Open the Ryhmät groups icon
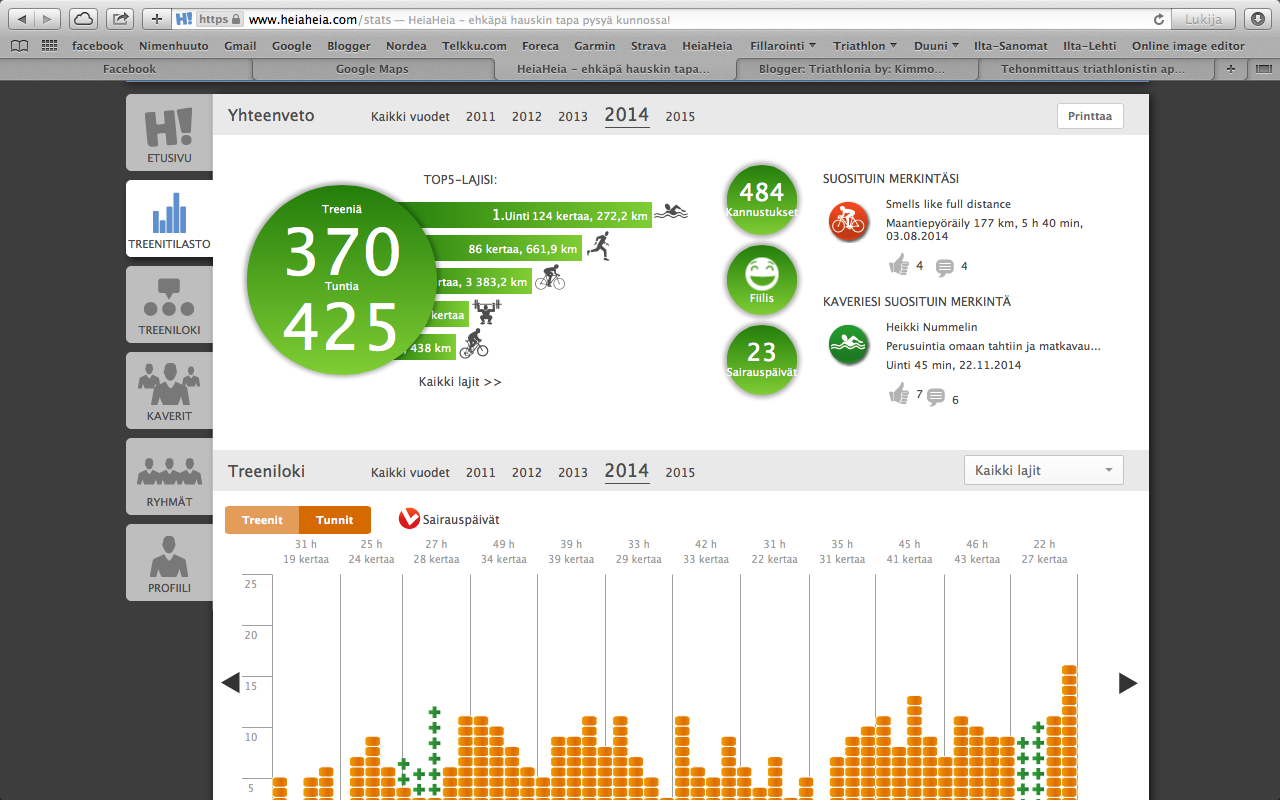The image size is (1280, 800). [169, 477]
